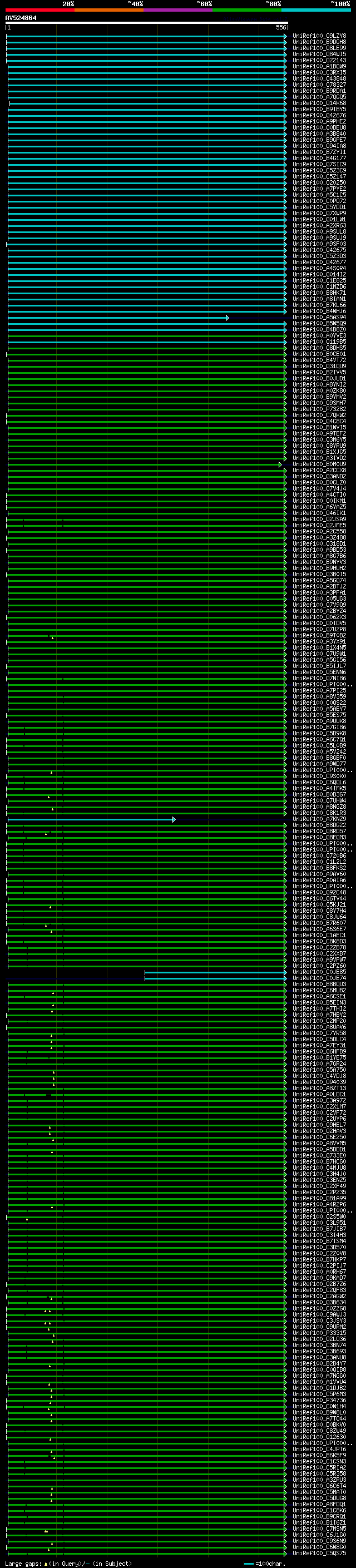Screen dimensions: 356x1568
Task: Click the cyan =100char scale bar
Action: pyautogui.click(x=248, y=1564)
